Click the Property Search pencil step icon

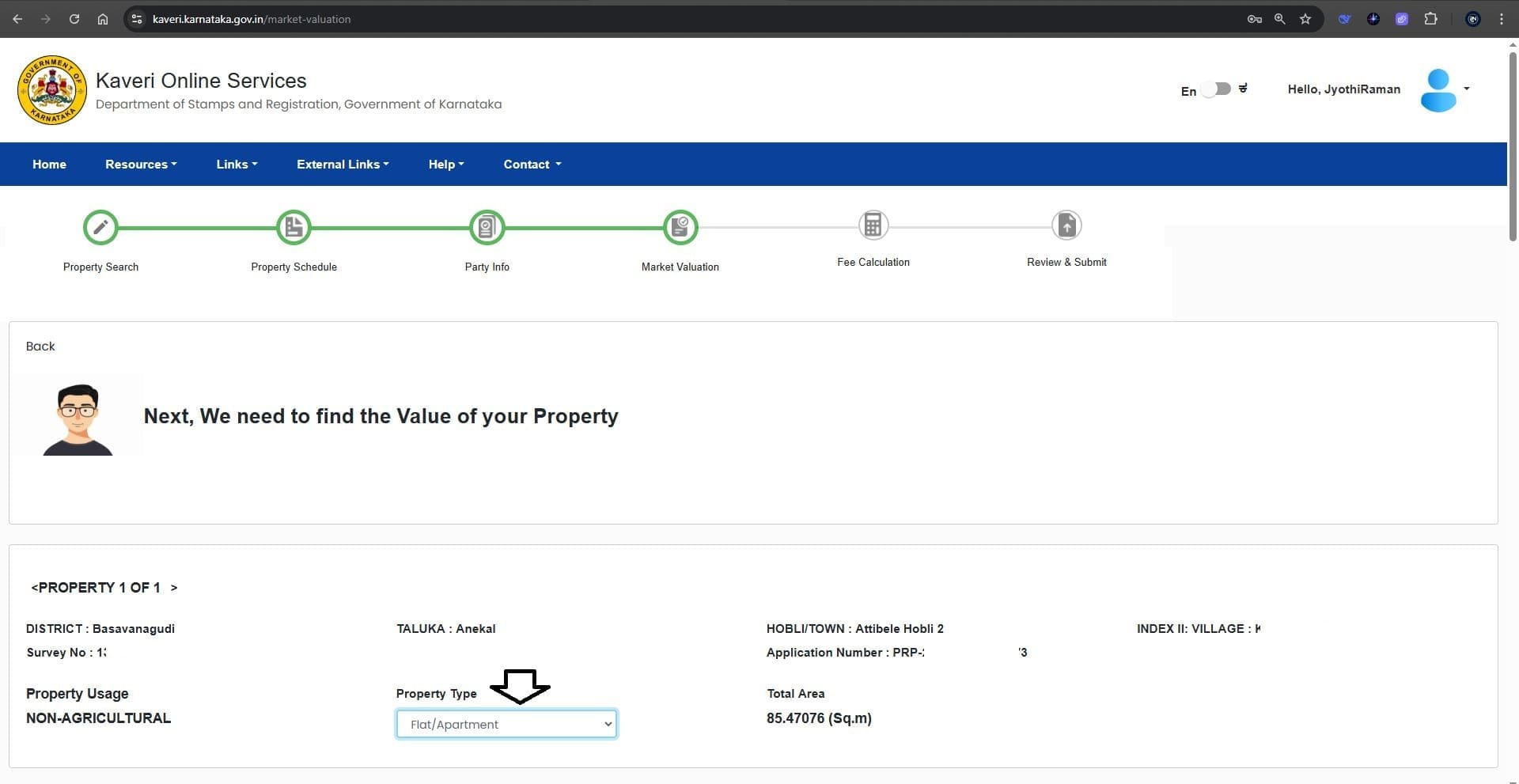[100, 228]
